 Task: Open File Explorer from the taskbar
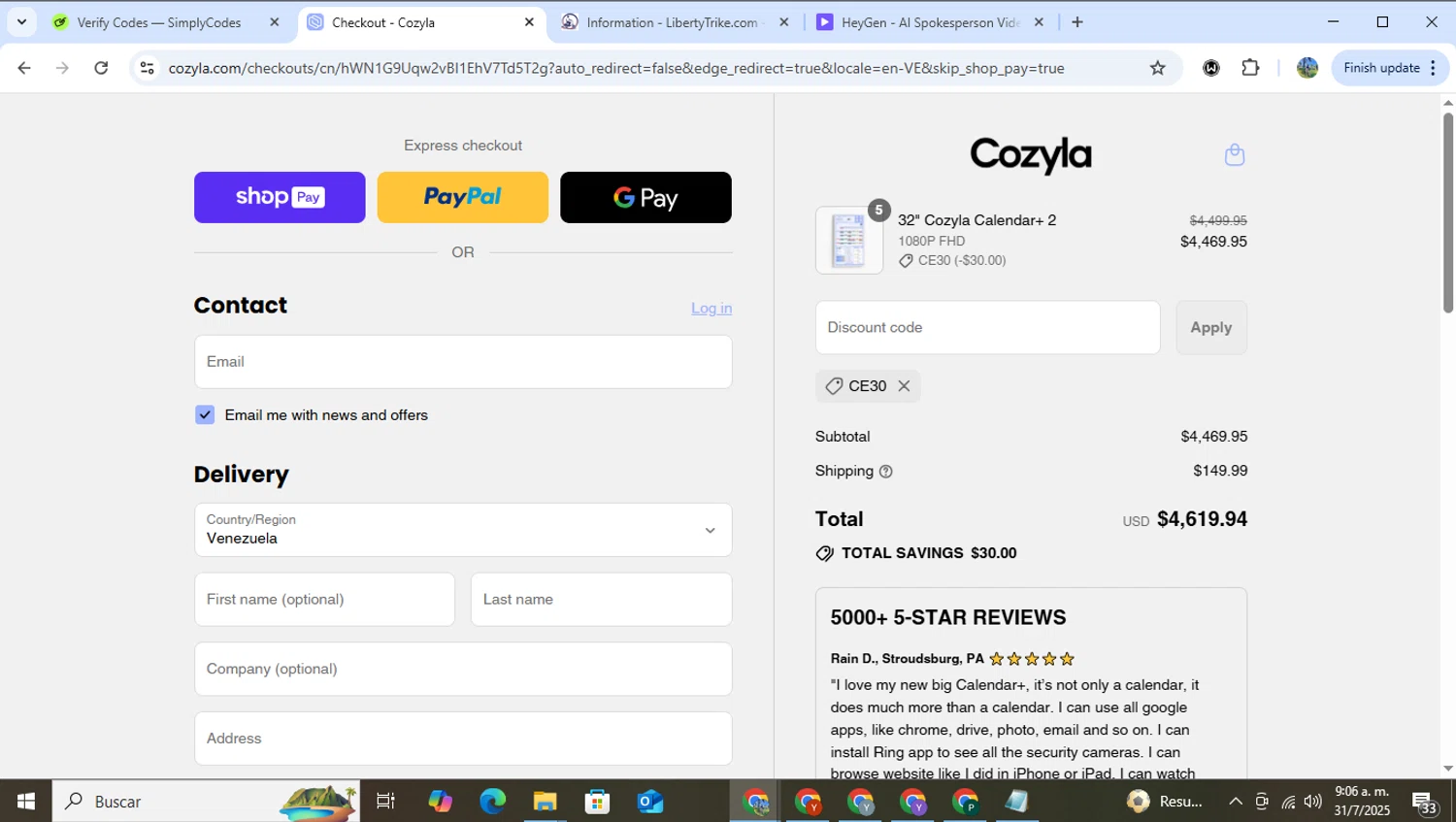pos(545,802)
